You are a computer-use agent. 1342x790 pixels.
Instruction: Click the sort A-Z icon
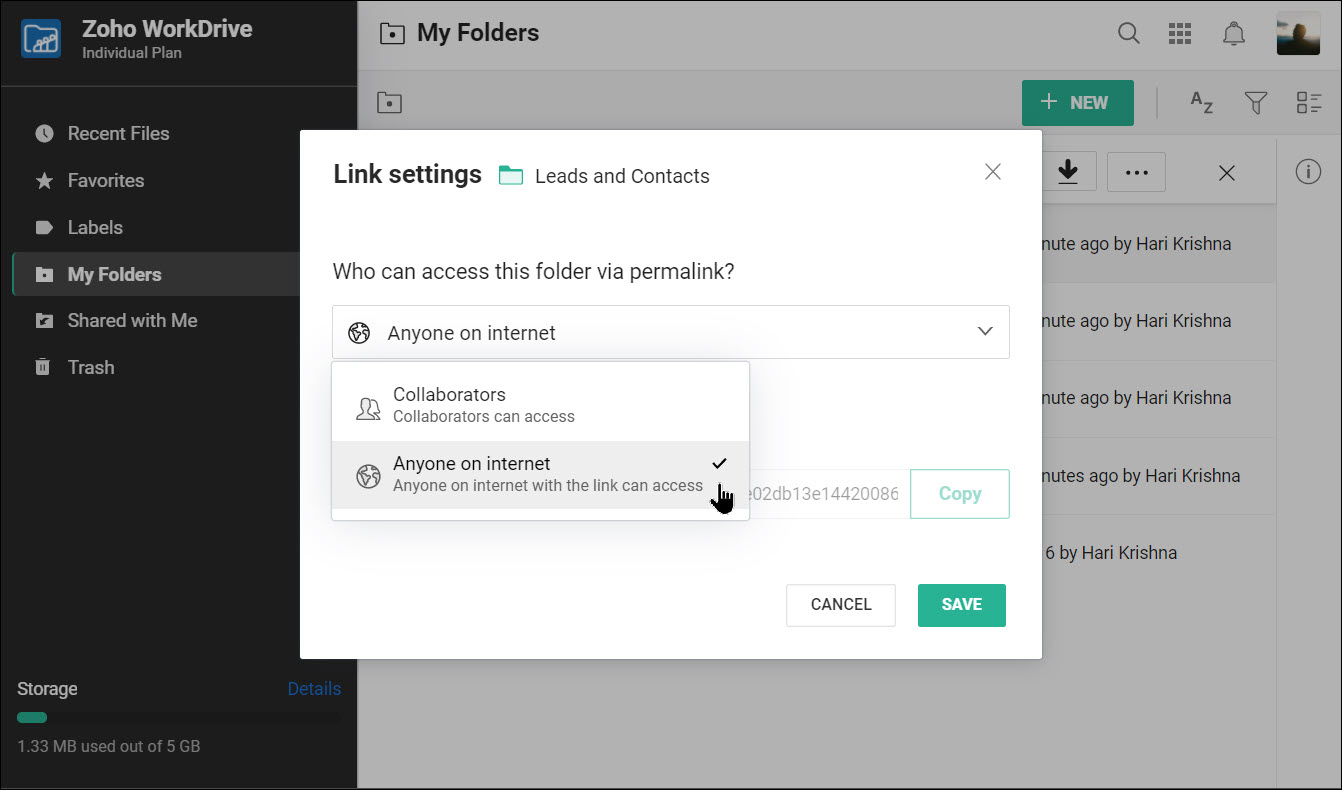[x=1201, y=102]
